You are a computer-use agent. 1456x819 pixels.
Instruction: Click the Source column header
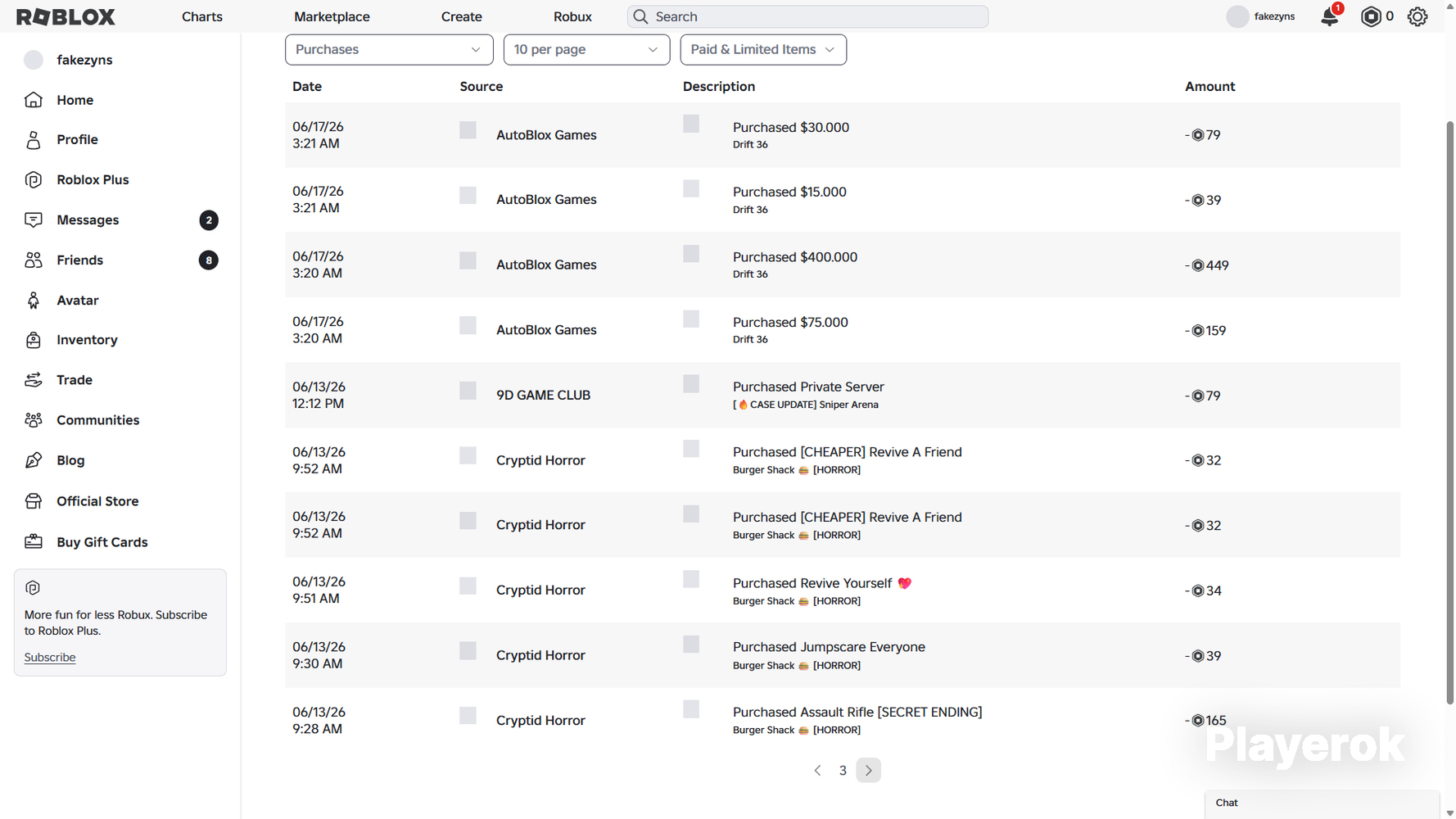(482, 87)
